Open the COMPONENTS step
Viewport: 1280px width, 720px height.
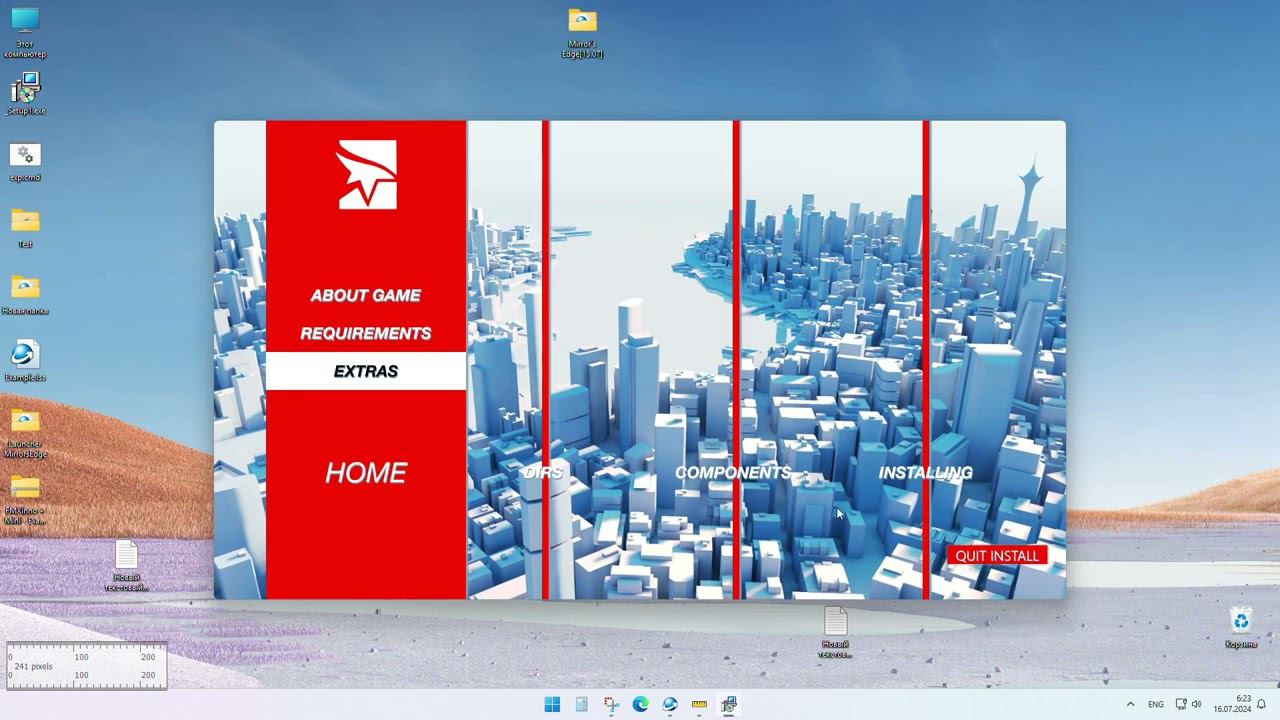(x=733, y=473)
